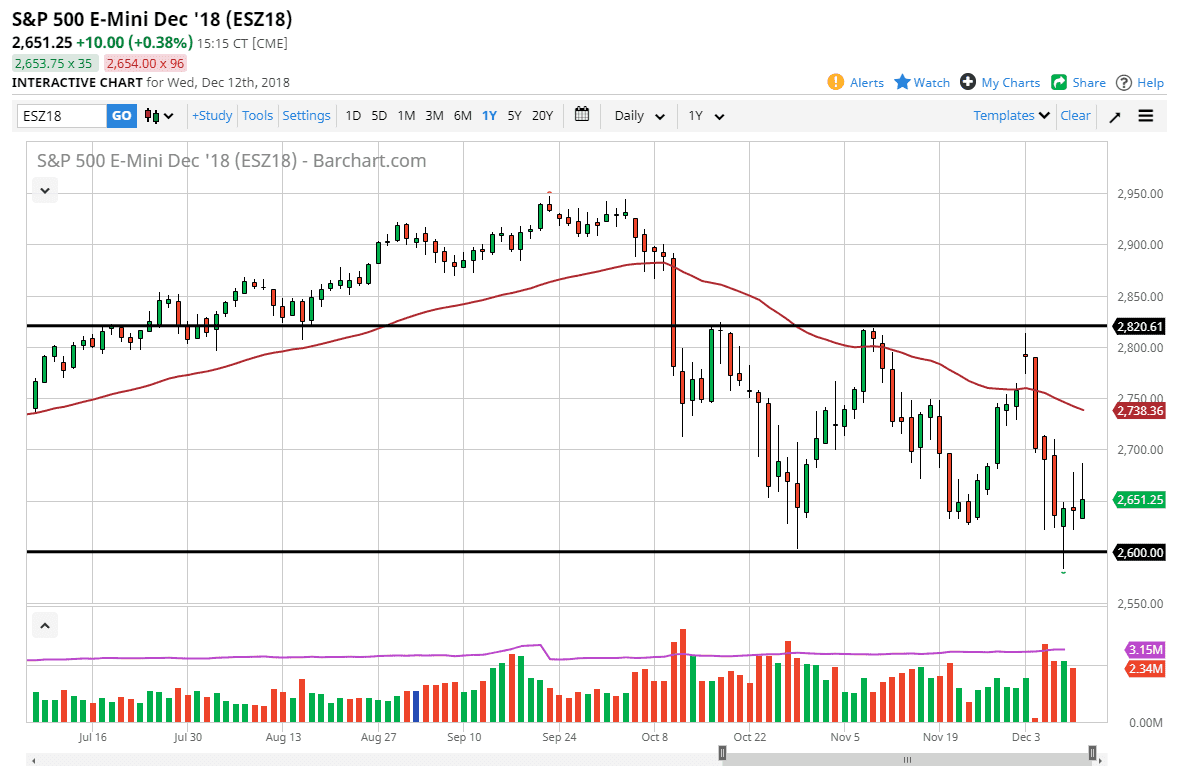The width and height of the screenshot is (1177, 766).
Task: Open the Settings menu
Action: coord(306,115)
